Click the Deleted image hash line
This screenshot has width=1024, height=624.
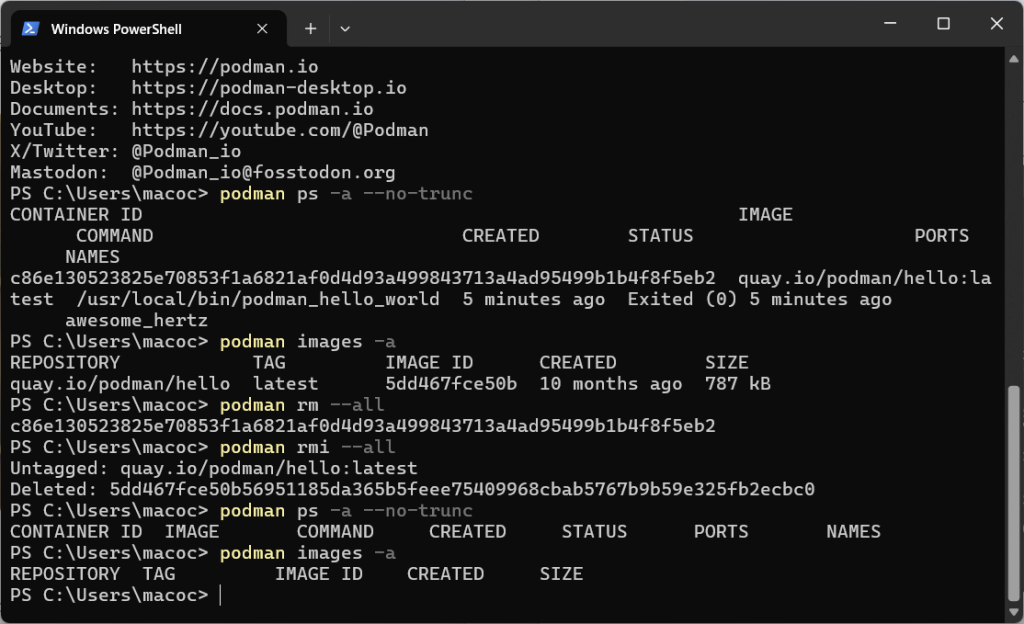tap(412, 490)
